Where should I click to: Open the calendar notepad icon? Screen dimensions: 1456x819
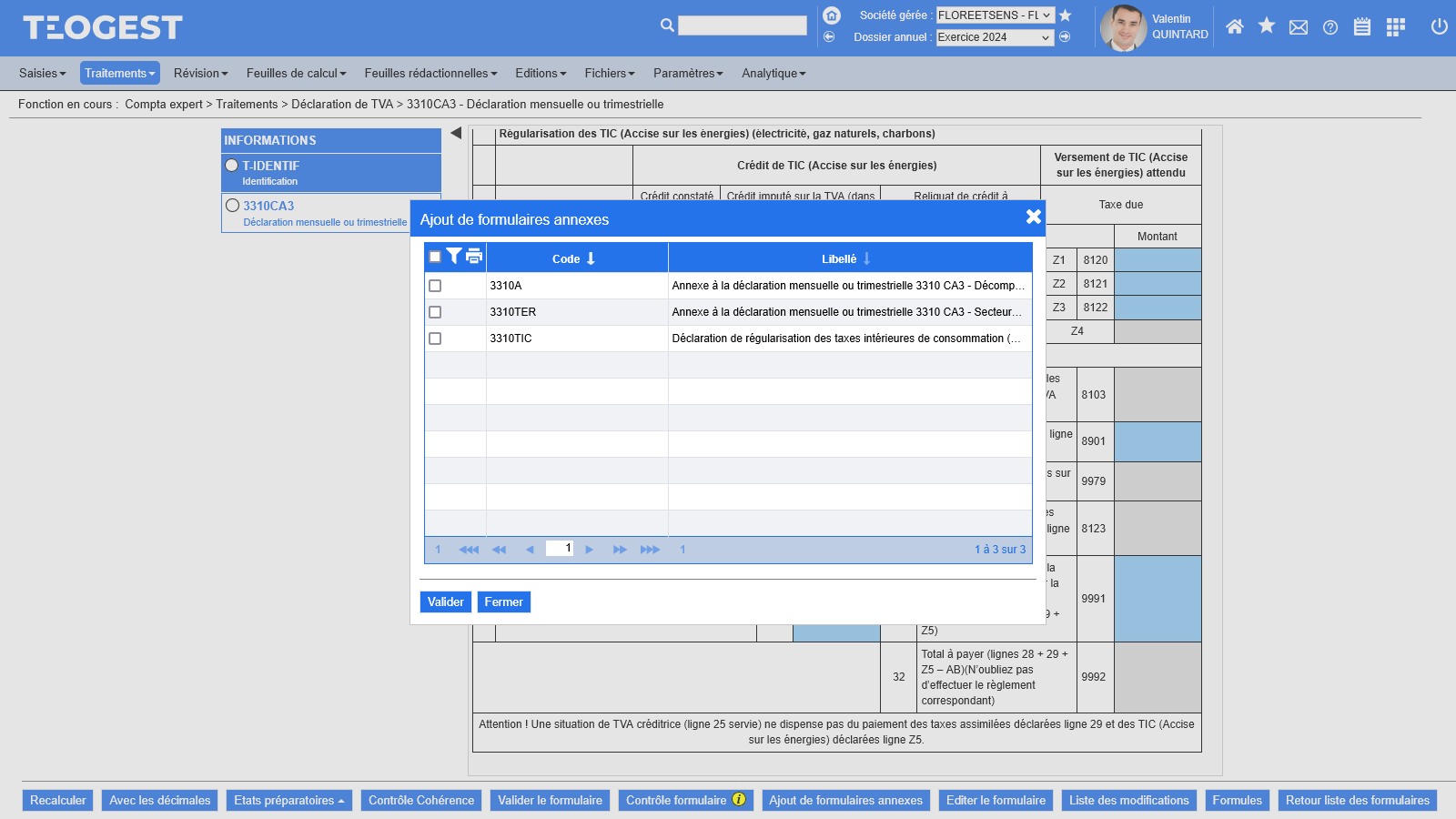tap(1362, 27)
